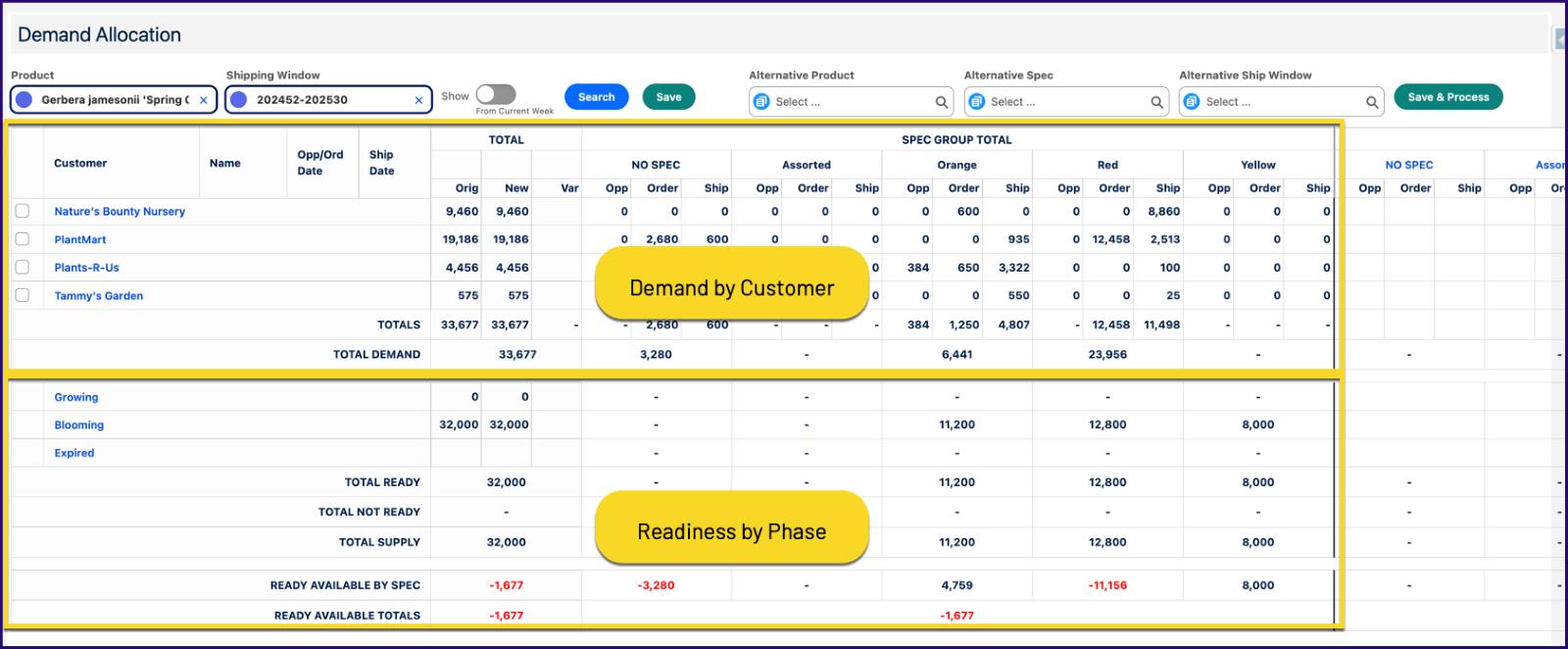Screen dimensions: 1568x649
Task: Click the Alternative Ship Window magnifier icon
Action: [x=1372, y=102]
